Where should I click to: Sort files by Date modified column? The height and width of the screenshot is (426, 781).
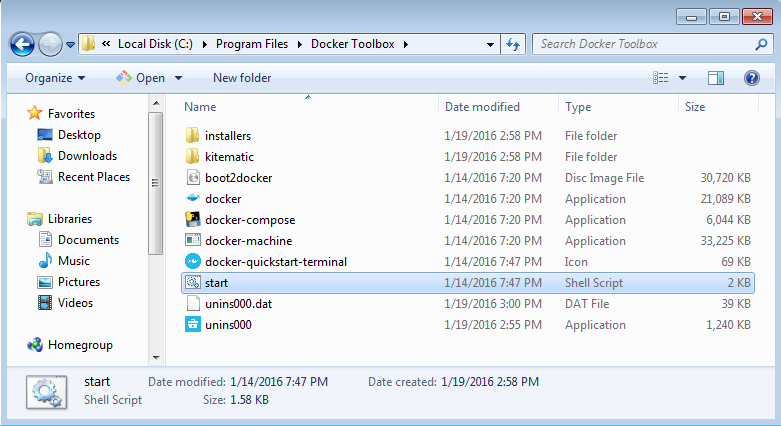coord(482,107)
